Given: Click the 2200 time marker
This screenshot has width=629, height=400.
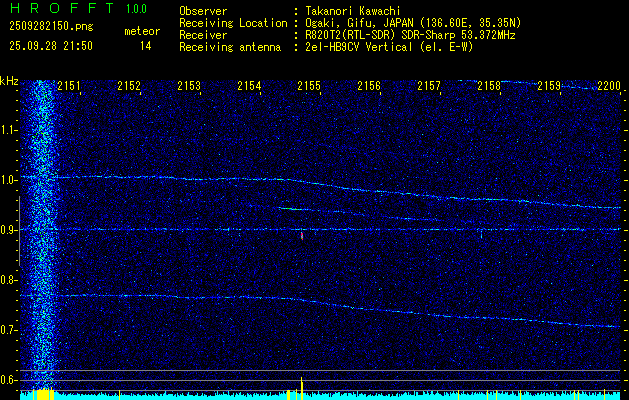Looking at the screenshot, I should 608,87.
